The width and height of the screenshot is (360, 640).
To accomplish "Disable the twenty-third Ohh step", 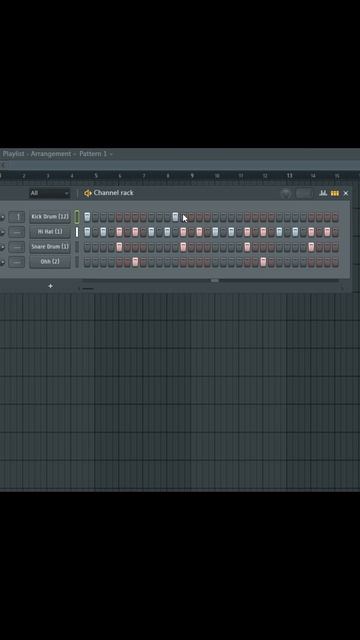I will click(263, 262).
